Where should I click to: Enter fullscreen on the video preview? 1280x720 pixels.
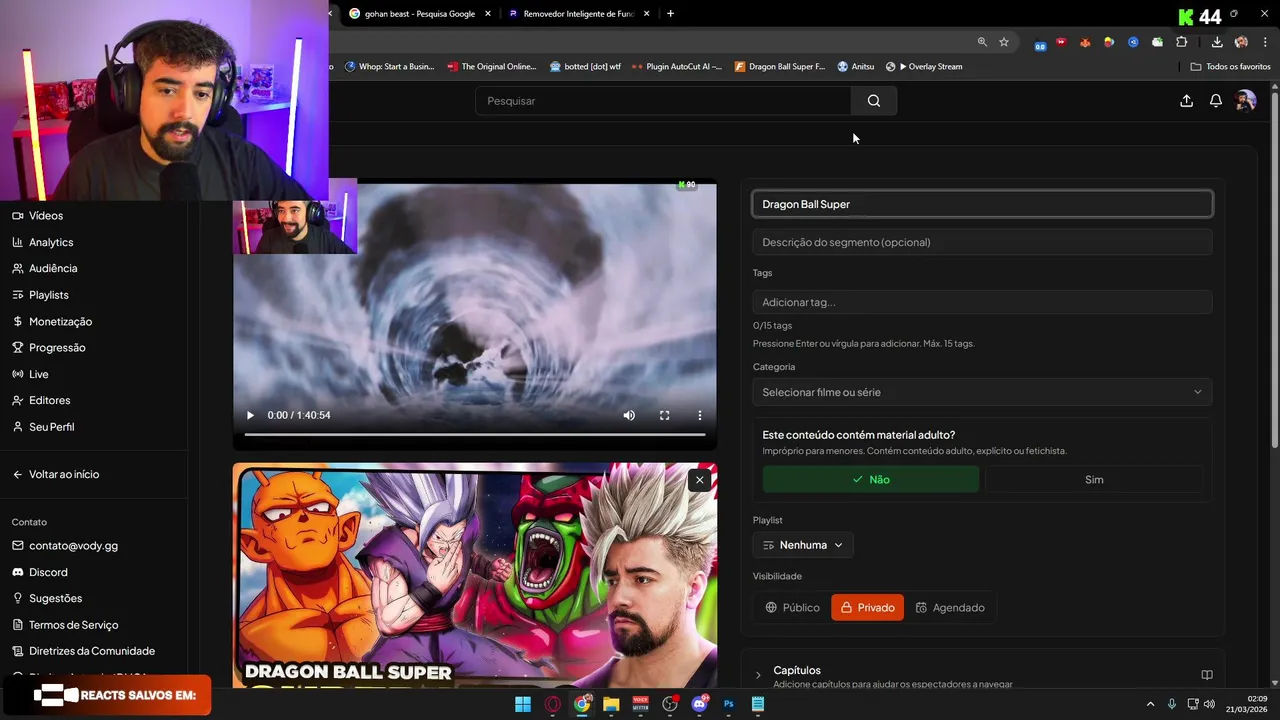coord(664,415)
